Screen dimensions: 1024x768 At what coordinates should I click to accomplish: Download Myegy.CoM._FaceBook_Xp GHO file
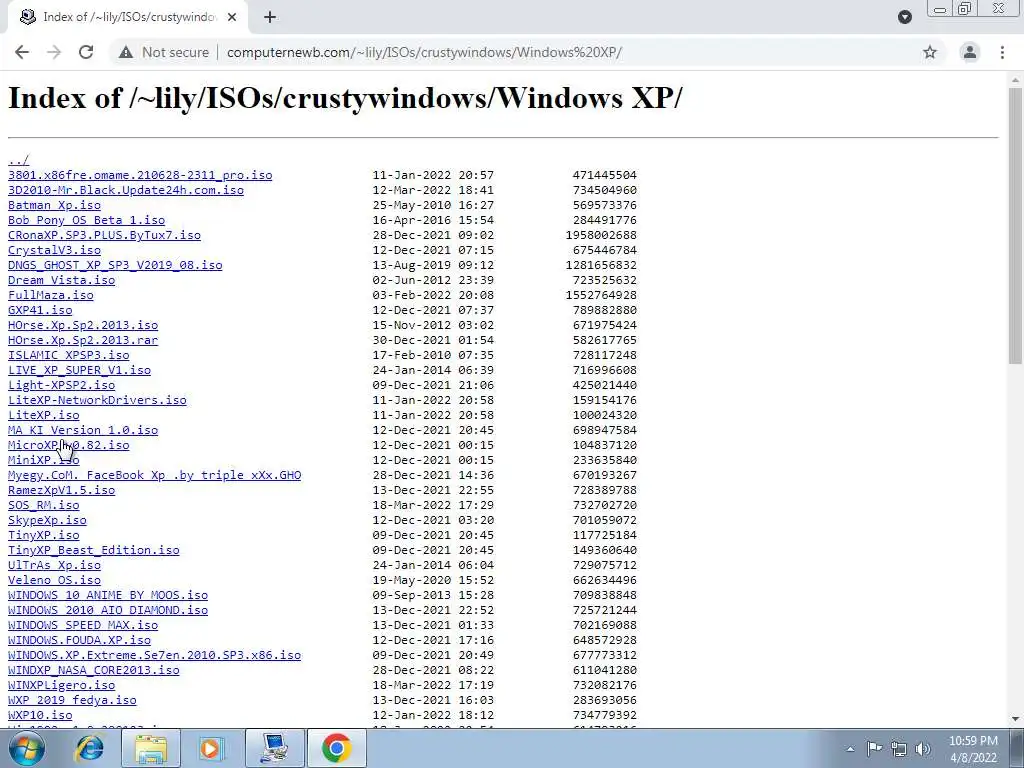(x=154, y=475)
